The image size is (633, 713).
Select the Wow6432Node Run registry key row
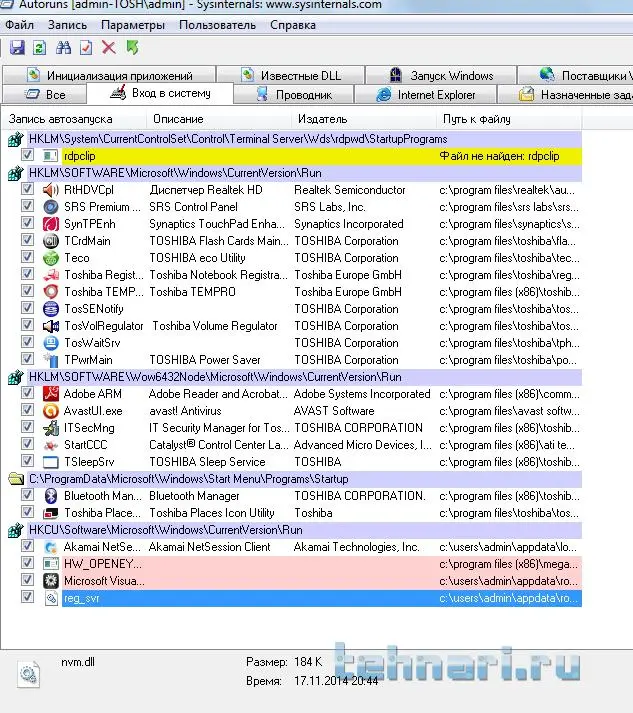295,377
